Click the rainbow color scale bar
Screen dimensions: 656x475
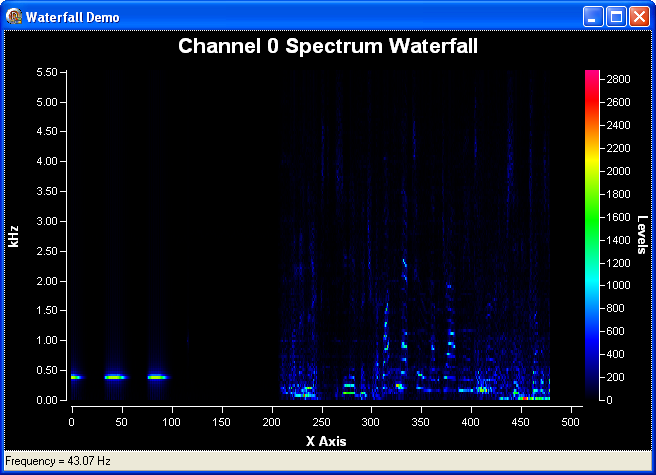click(591, 235)
